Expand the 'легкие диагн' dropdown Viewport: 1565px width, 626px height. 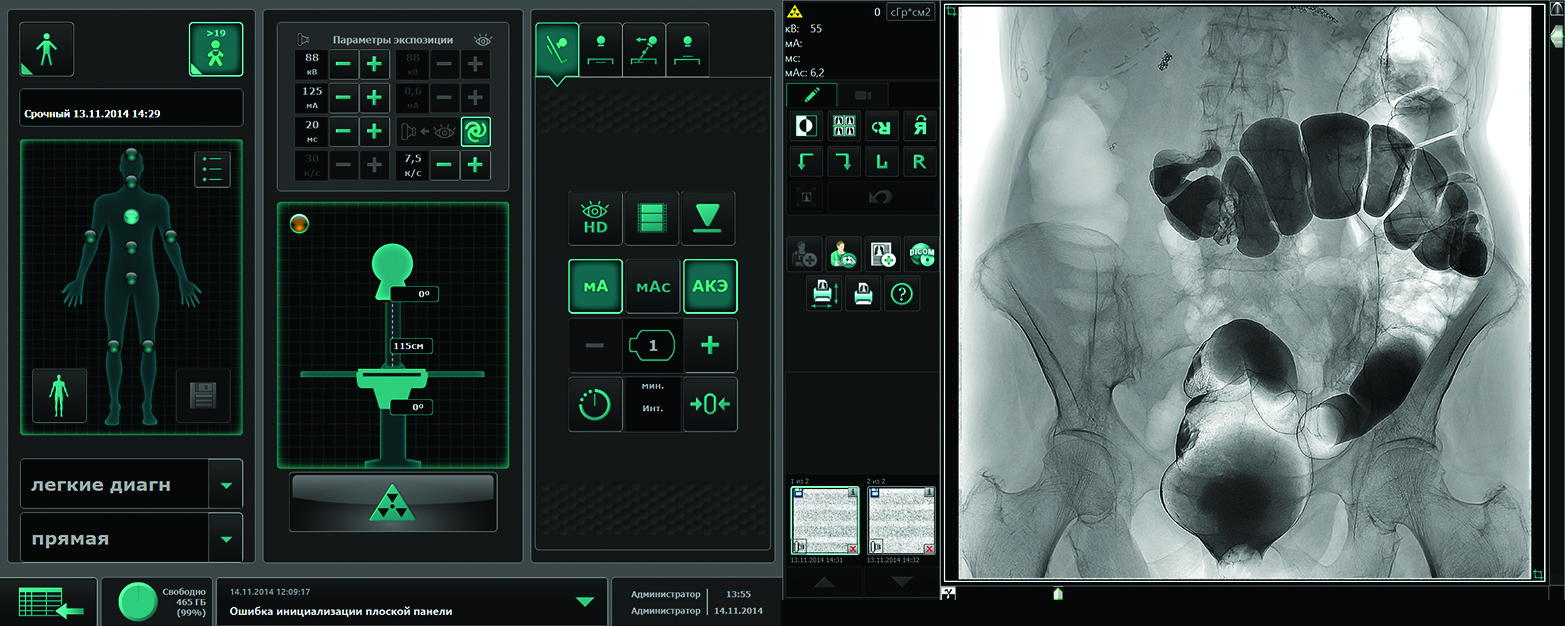[226, 485]
